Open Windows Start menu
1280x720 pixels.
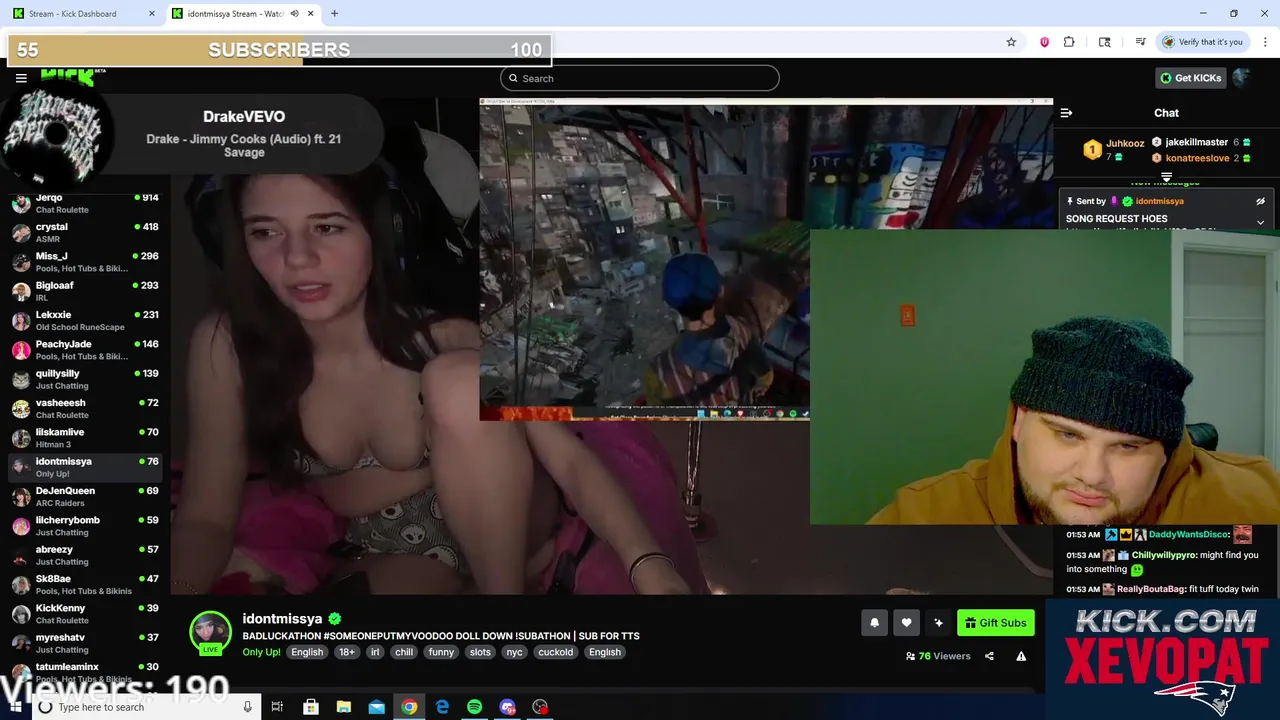(x=15, y=707)
